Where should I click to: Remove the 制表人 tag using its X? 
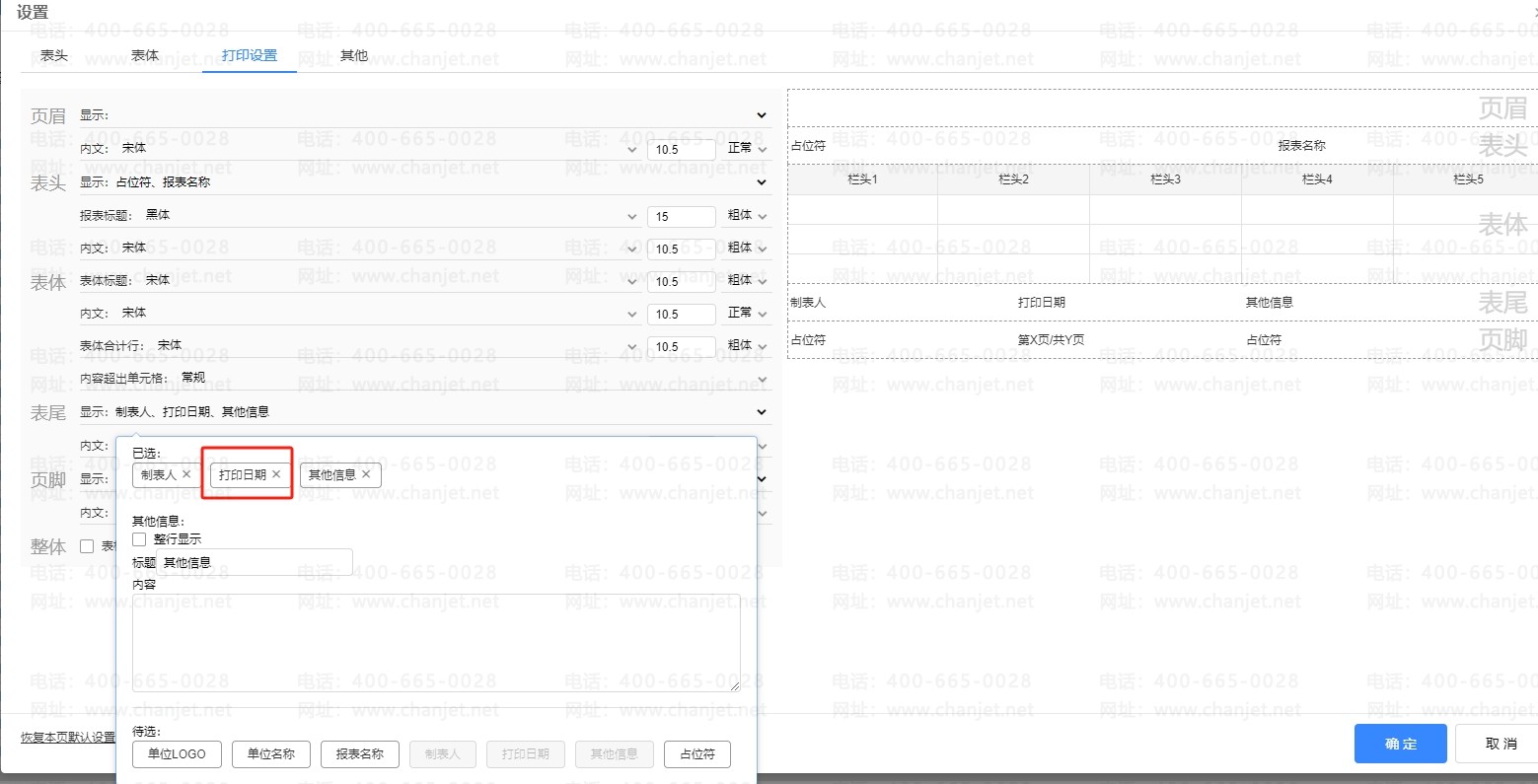coord(186,474)
